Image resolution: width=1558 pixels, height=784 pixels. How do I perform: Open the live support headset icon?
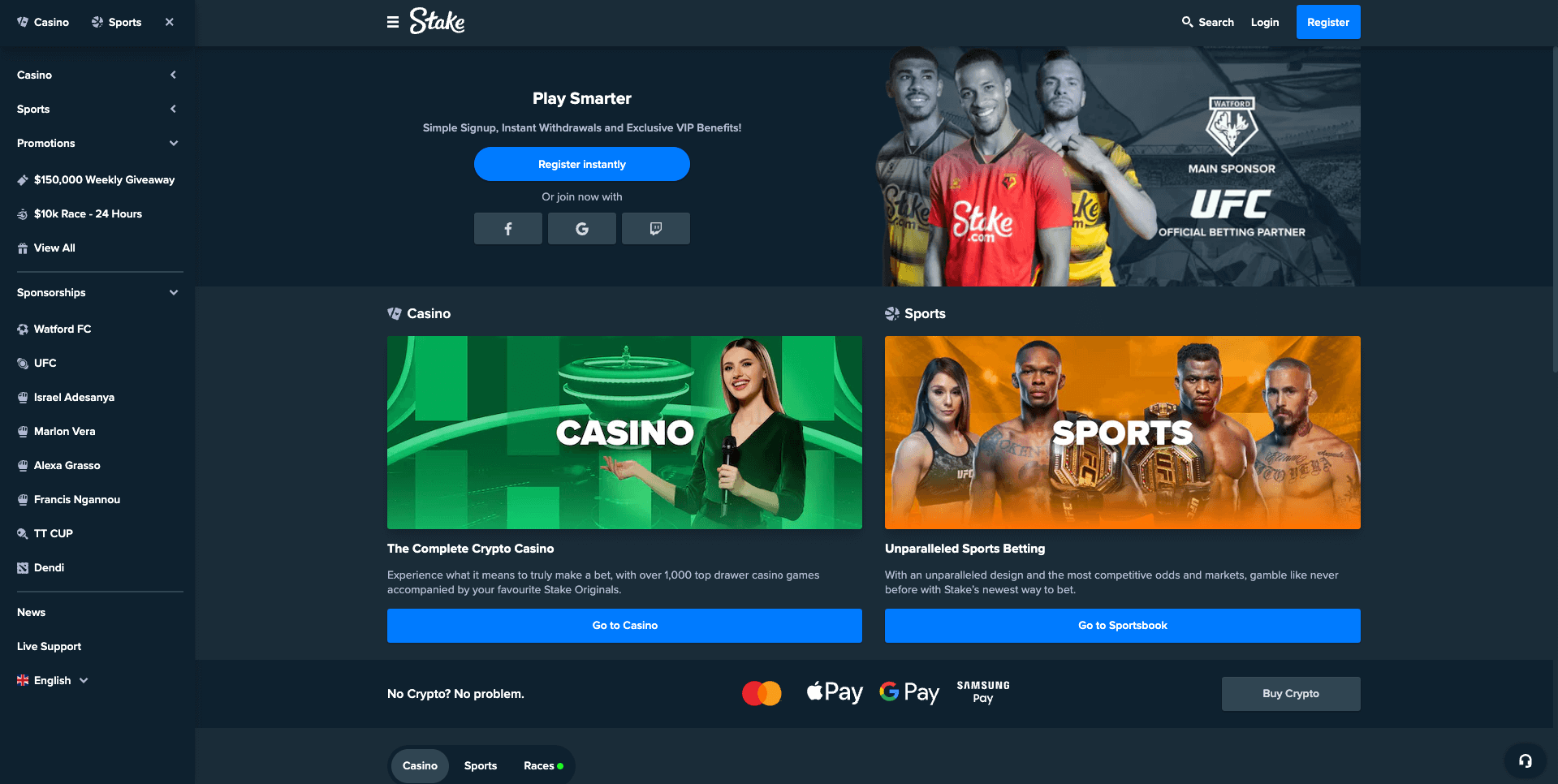coord(1526,760)
